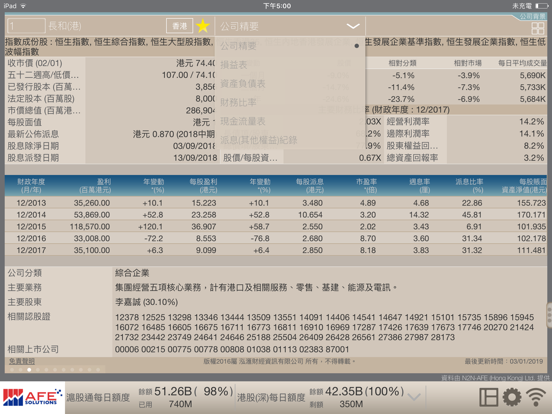The image size is (552, 414).
Task: Tap major shareholder 李嘉誠 (30.10%)
Action: [x=146, y=302]
